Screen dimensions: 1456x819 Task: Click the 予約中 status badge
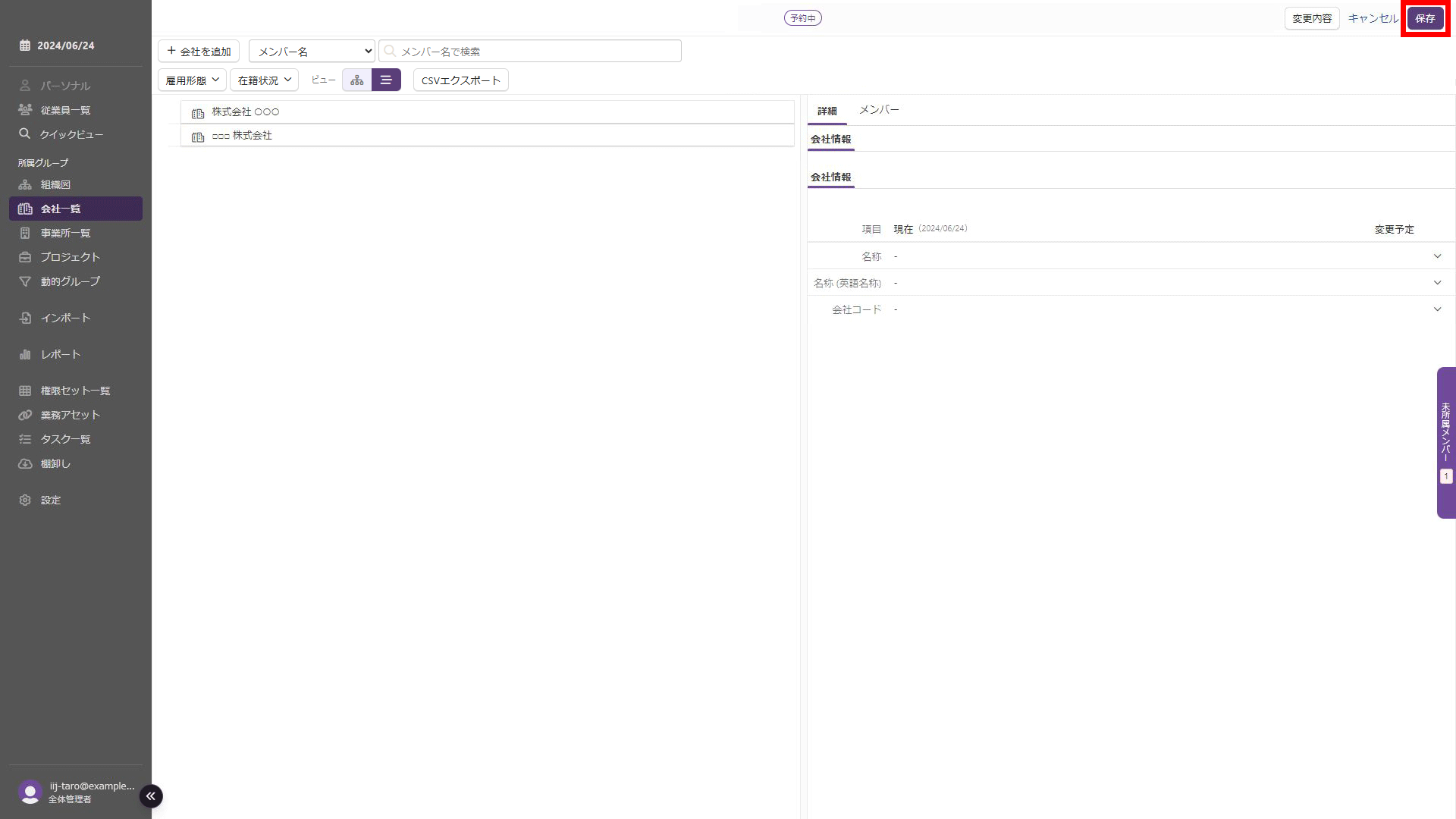point(803,17)
